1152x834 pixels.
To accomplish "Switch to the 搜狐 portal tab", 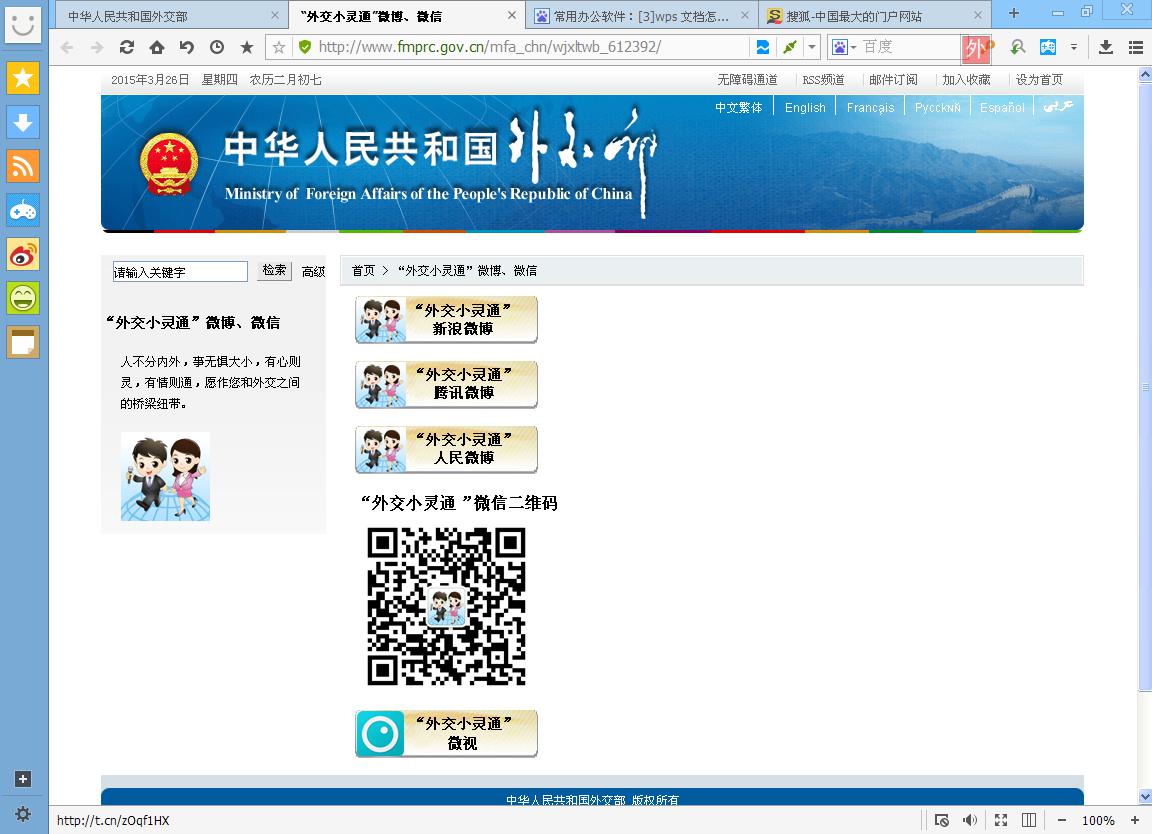I will coord(869,16).
